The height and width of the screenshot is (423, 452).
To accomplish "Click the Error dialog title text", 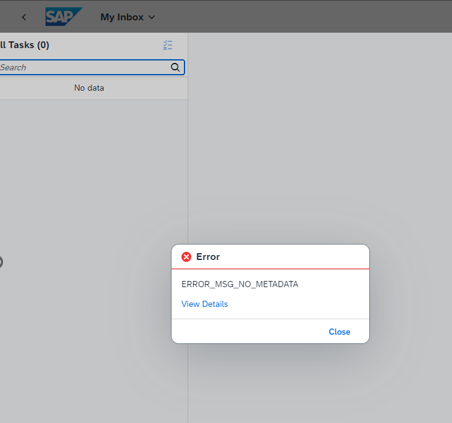I will coord(208,257).
